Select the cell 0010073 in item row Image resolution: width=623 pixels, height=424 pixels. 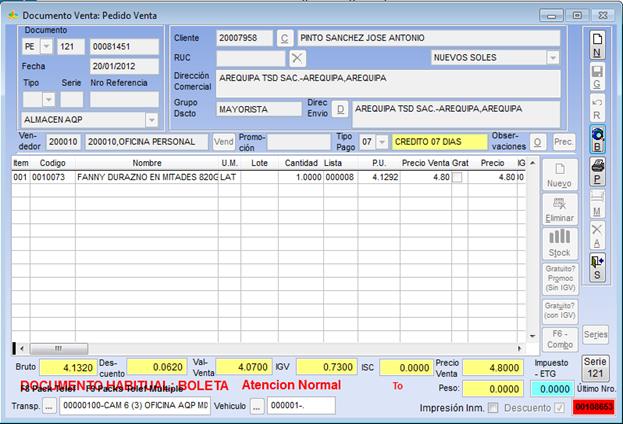(52, 177)
